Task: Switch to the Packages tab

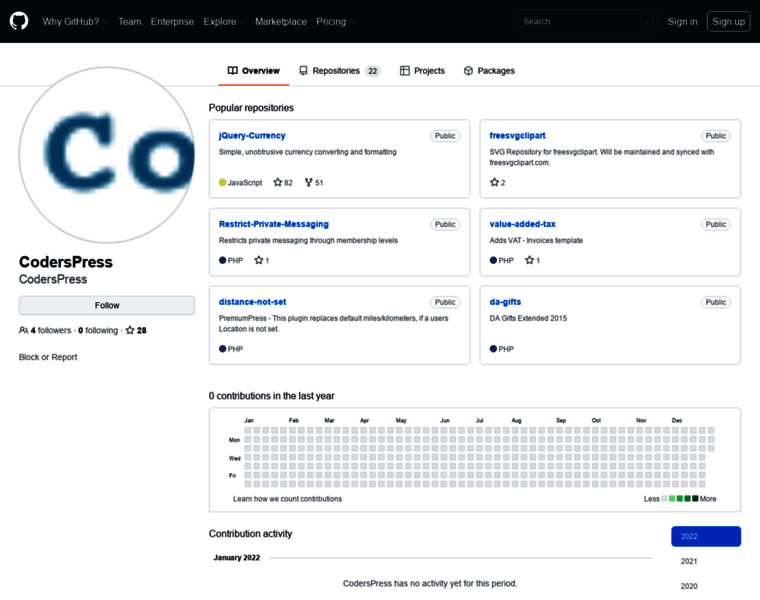Action: point(489,71)
